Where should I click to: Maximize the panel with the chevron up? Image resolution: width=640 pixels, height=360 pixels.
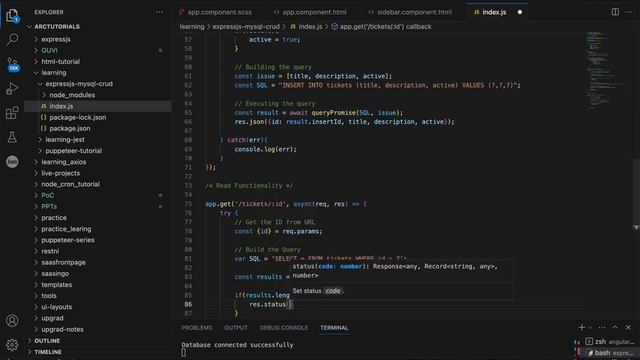click(x=615, y=327)
